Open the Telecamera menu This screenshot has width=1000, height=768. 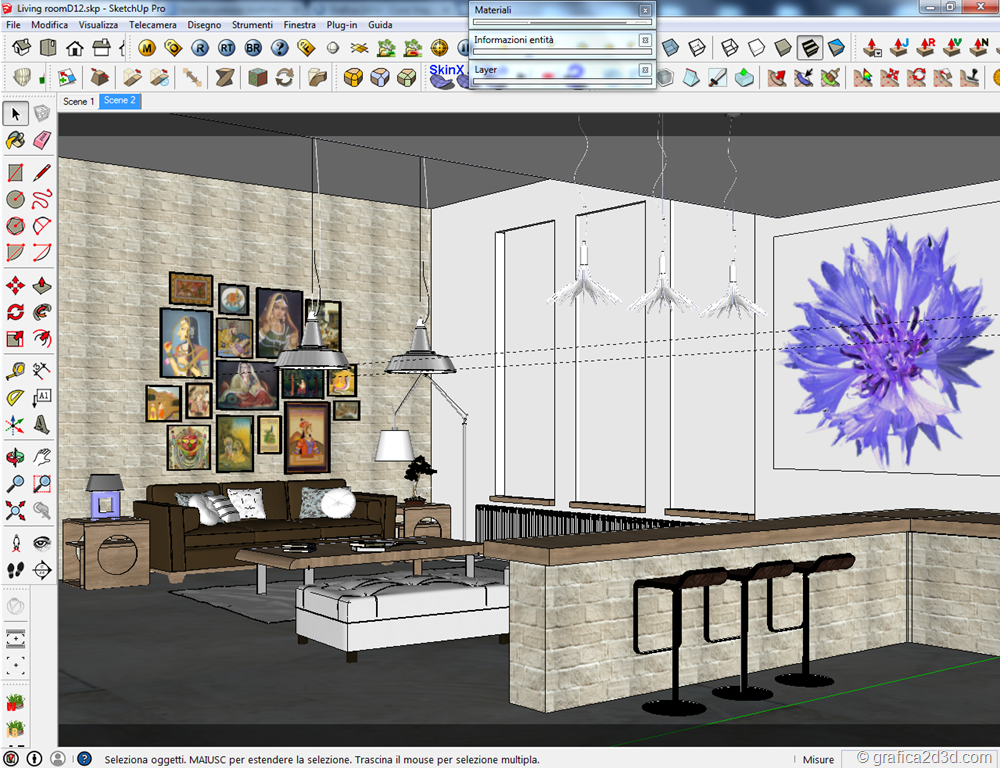tap(152, 24)
